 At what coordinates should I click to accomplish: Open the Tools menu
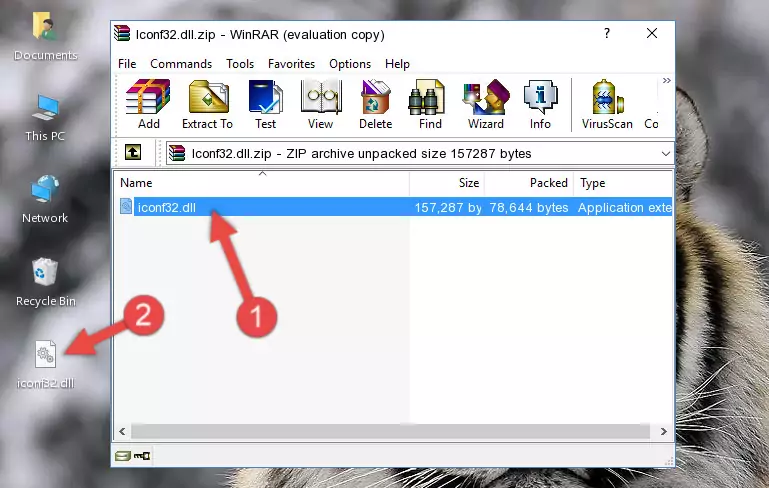(240, 64)
